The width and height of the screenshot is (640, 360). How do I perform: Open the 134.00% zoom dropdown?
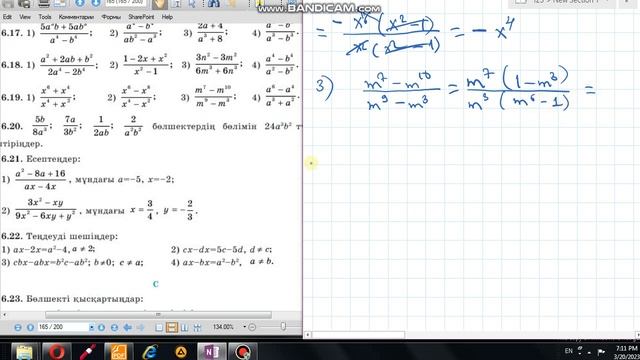tap(244, 327)
